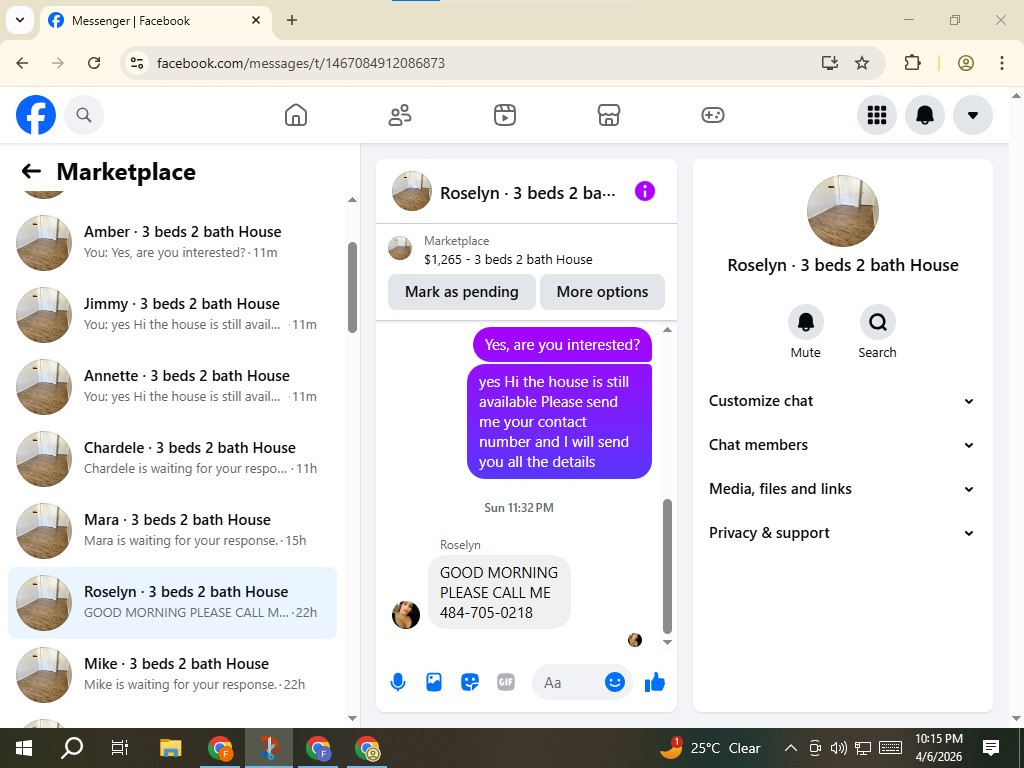Click the listing title $1,265 - 3 beds 2 bath House
1024x768 pixels.
click(x=508, y=259)
